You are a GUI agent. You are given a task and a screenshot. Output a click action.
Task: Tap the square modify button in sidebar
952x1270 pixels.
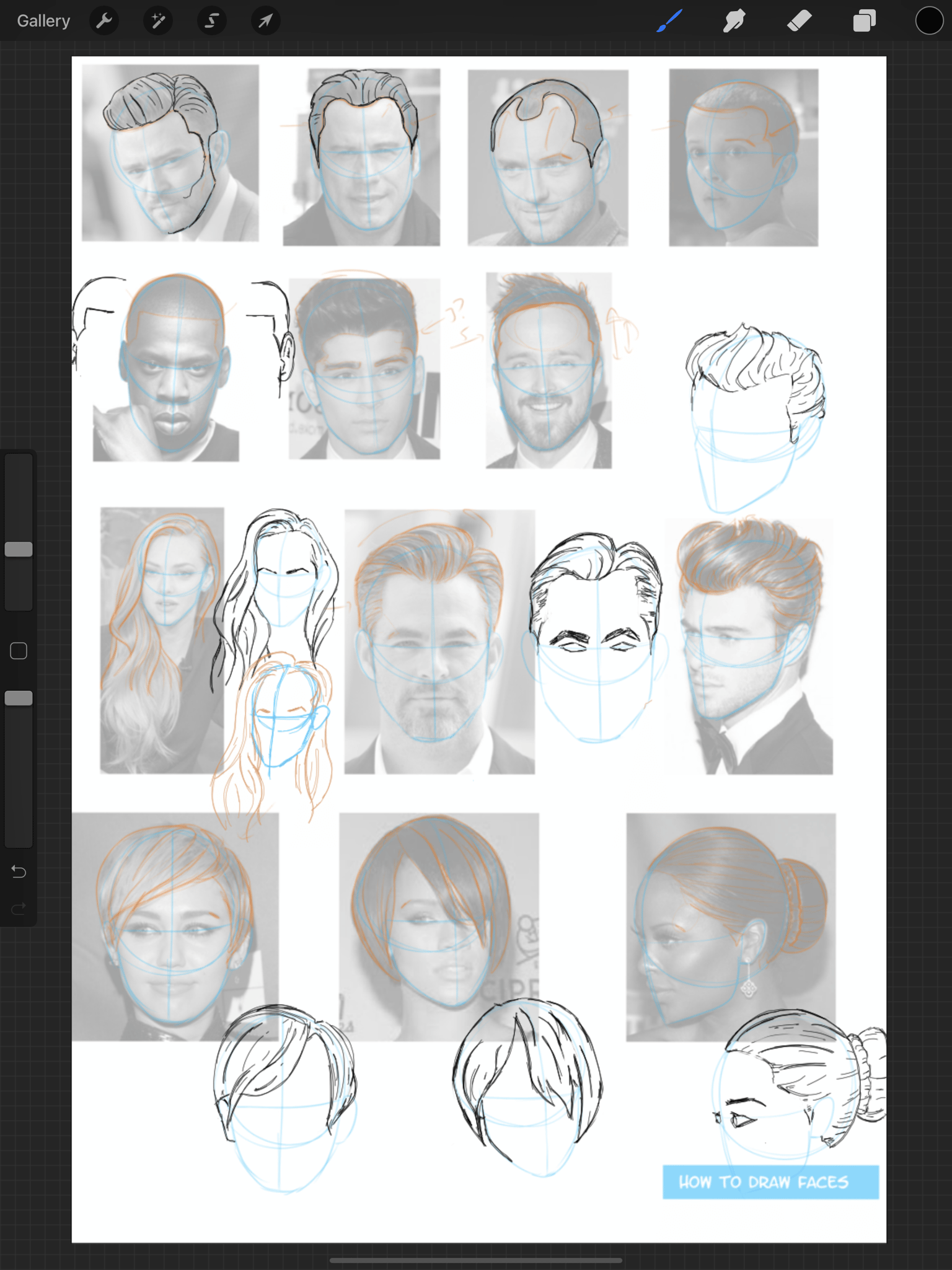pyautogui.click(x=19, y=651)
